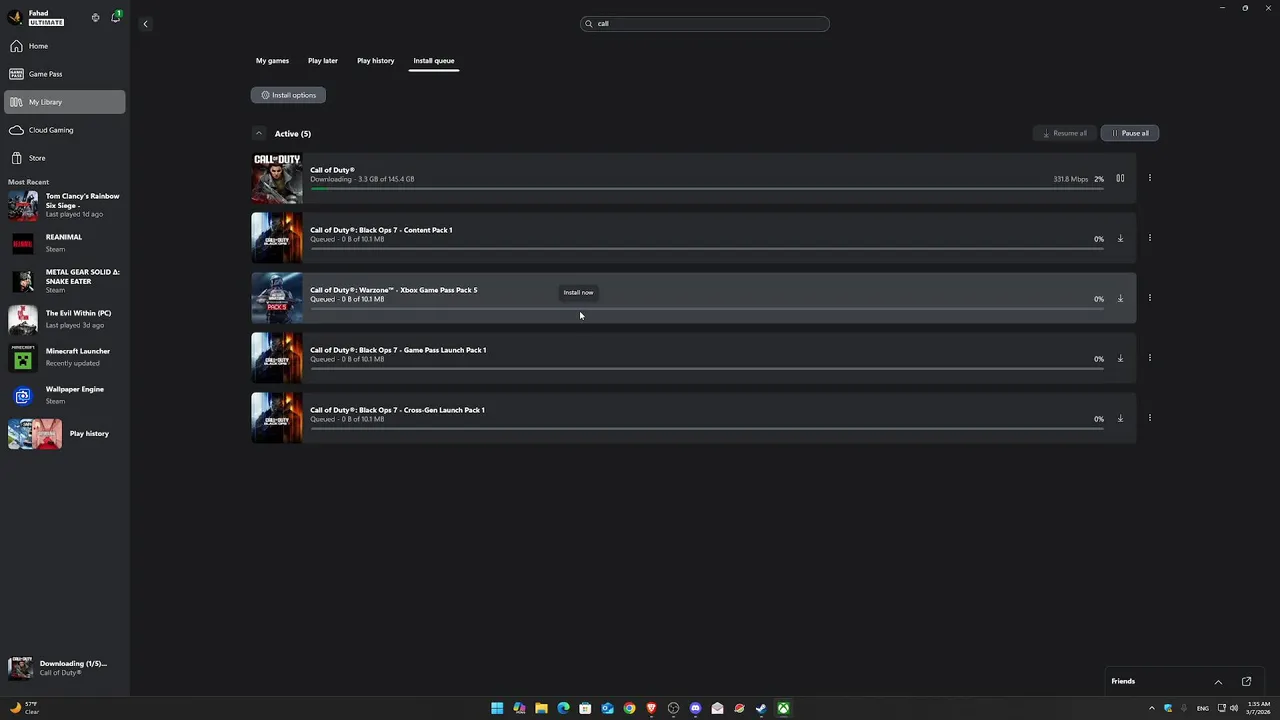Viewport: 1280px width, 720px height.
Task: Open more options for Warzone Game Pass Pack 5
Action: point(1150,298)
